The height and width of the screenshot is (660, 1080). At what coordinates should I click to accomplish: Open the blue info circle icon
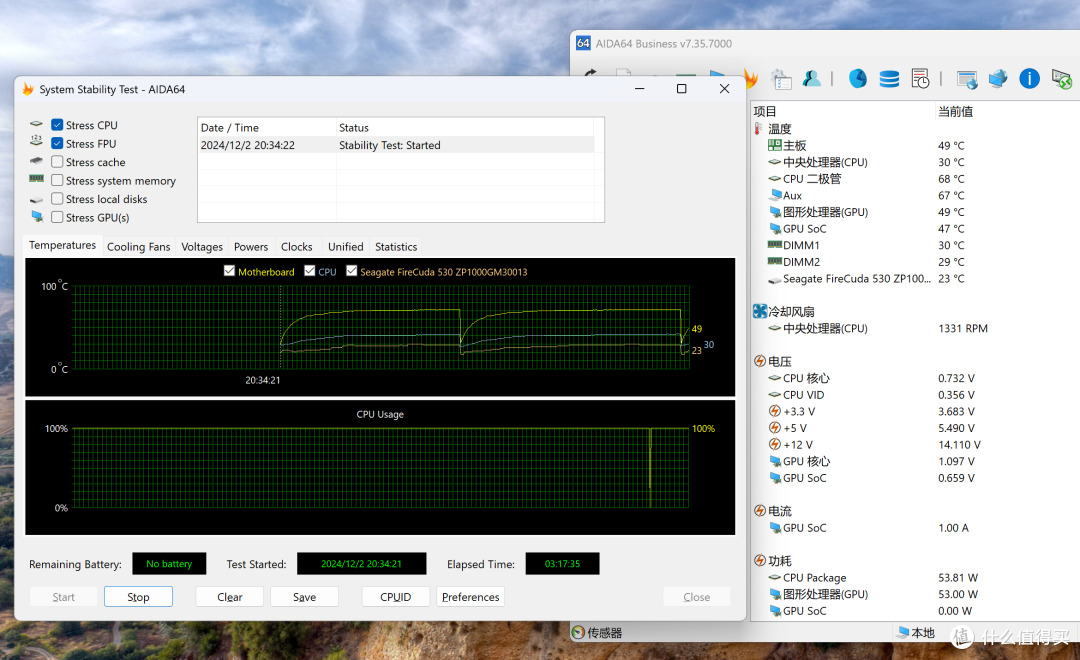pos(1029,79)
